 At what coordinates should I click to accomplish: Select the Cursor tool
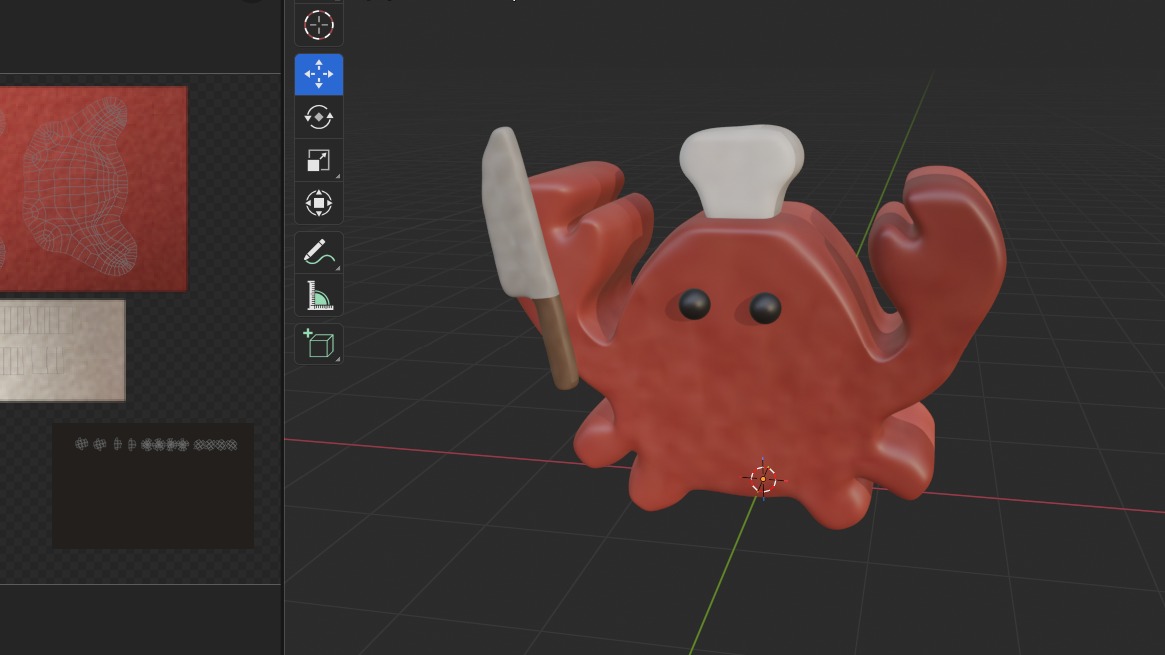(318, 25)
